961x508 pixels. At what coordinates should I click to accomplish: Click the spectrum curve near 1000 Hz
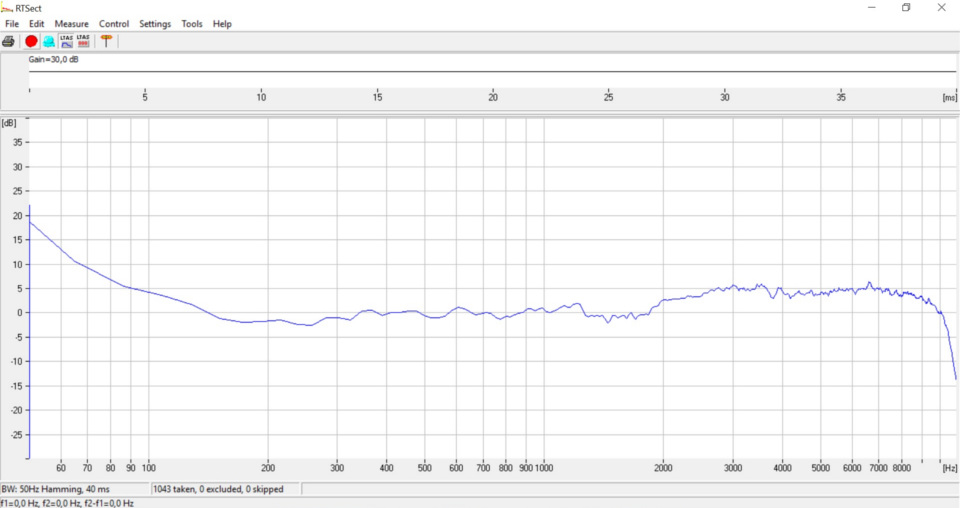pos(545,308)
